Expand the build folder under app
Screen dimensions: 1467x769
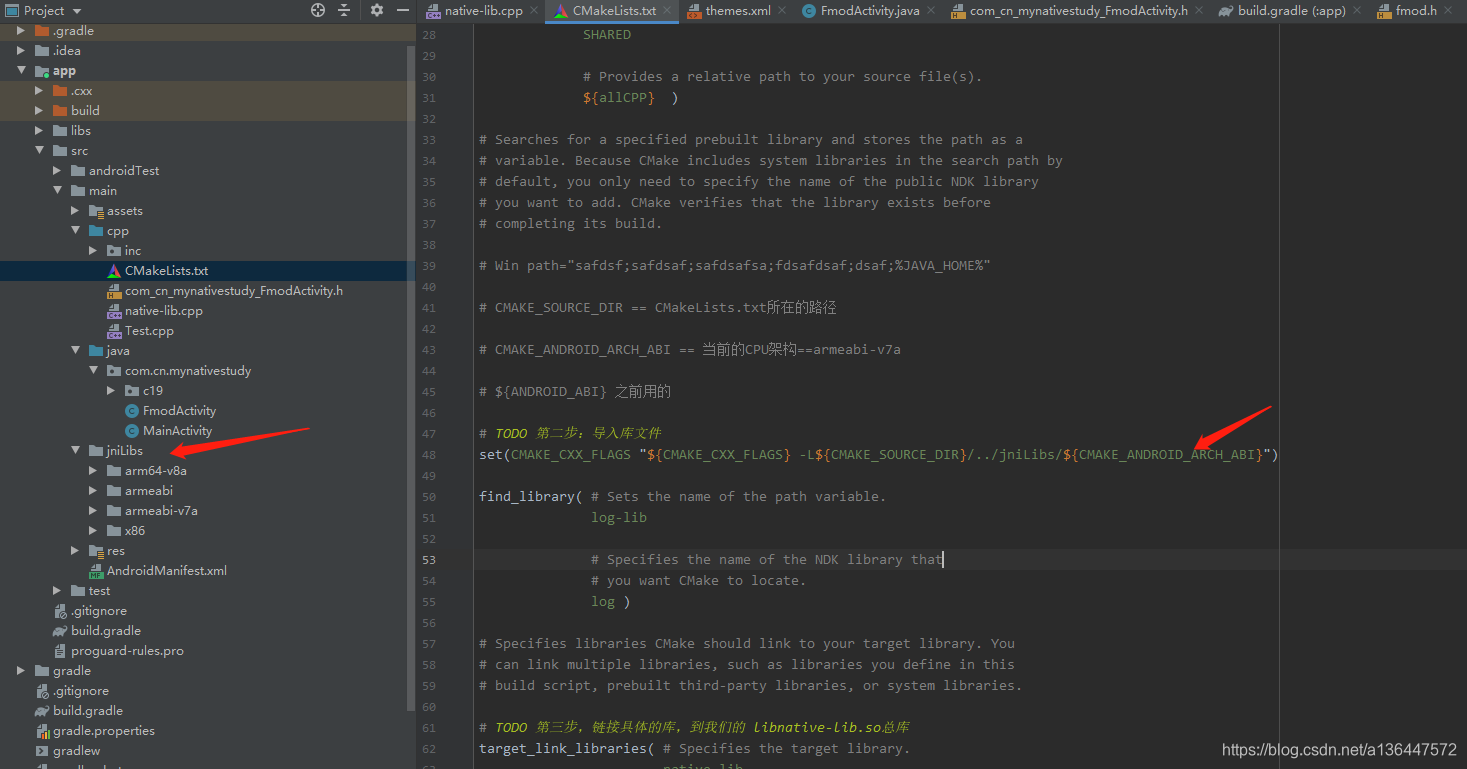(39, 111)
